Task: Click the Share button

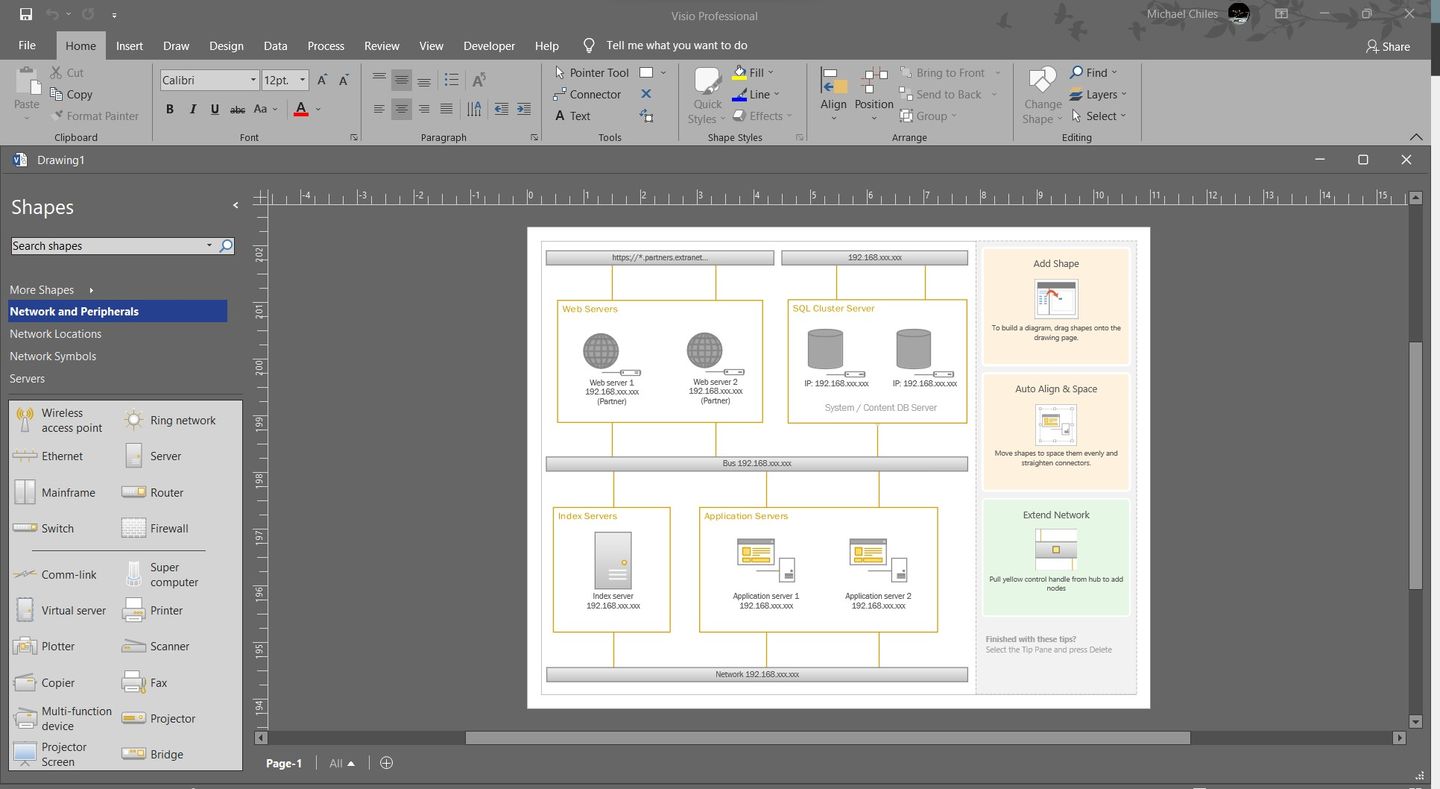Action: click(x=1388, y=46)
